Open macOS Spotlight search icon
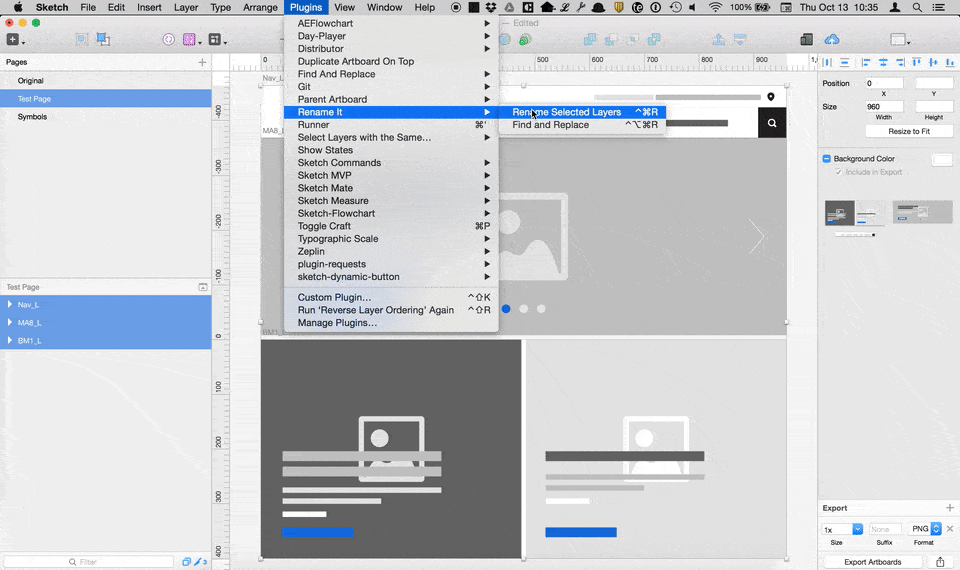 [917, 7]
